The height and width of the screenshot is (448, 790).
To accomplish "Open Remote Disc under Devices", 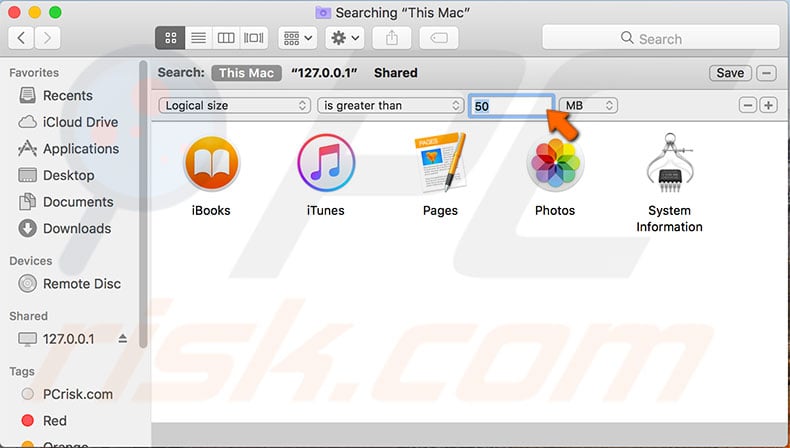I will pyautogui.click(x=70, y=284).
